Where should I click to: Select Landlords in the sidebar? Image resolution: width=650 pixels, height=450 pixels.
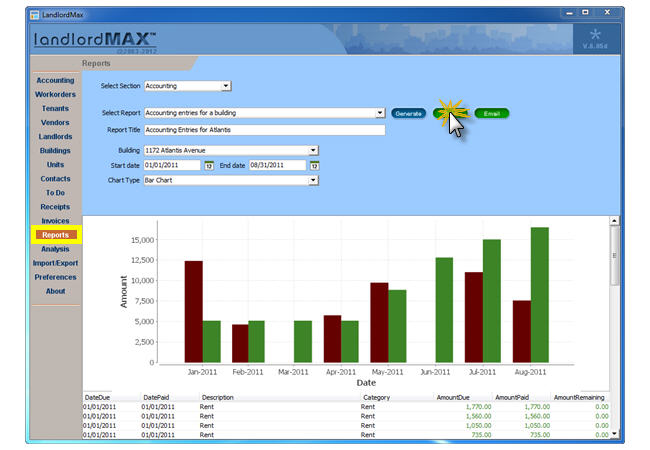coord(55,137)
